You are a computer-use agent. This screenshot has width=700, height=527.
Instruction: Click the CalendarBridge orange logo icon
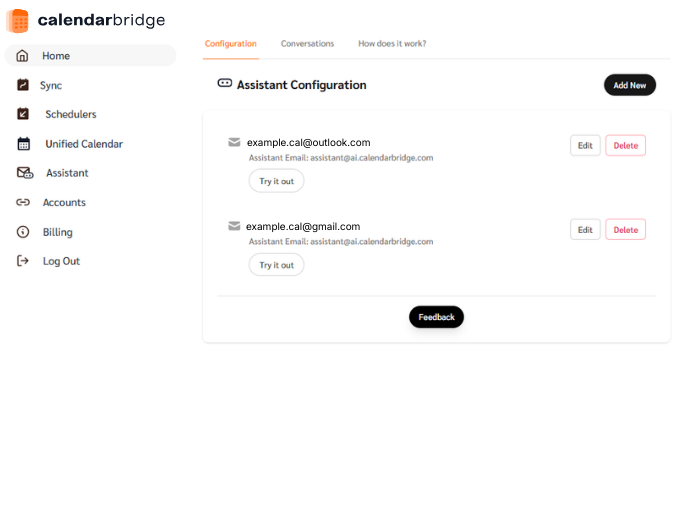(18, 21)
